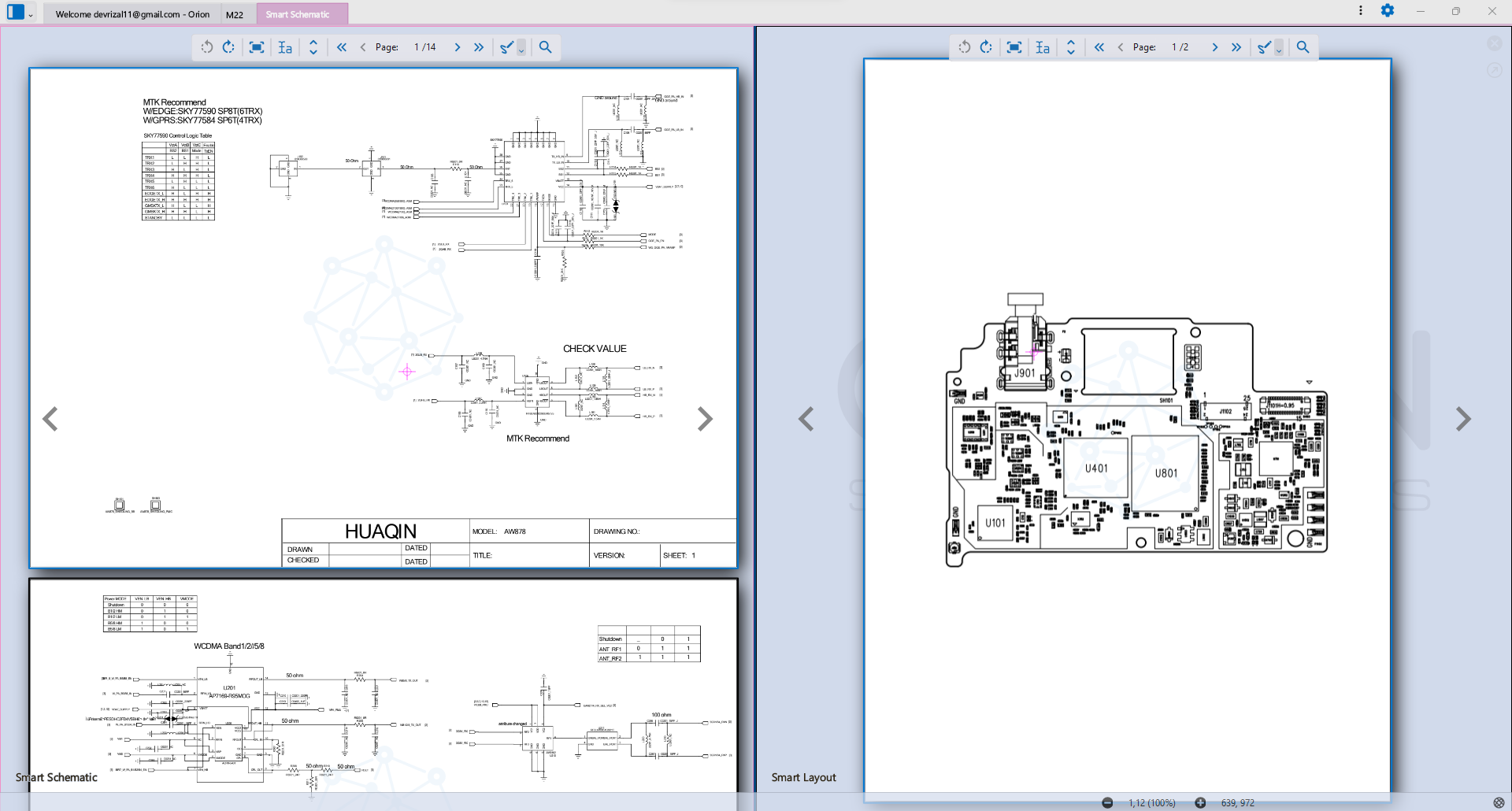1512x811 pixels.
Task: Show next schematic page with large right arrow
Action: (705, 419)
